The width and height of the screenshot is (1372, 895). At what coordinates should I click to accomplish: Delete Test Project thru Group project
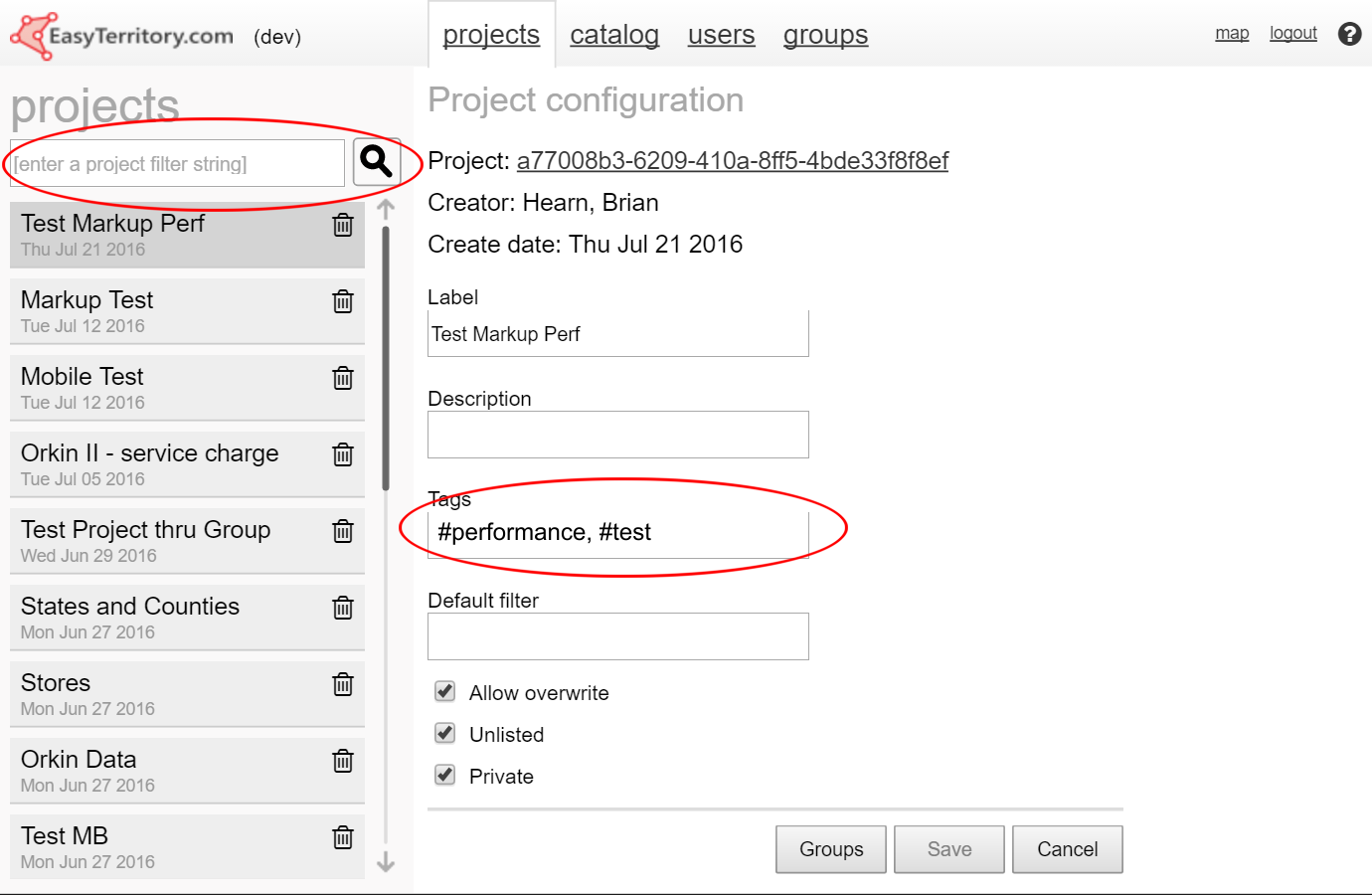tap(343, 531)
